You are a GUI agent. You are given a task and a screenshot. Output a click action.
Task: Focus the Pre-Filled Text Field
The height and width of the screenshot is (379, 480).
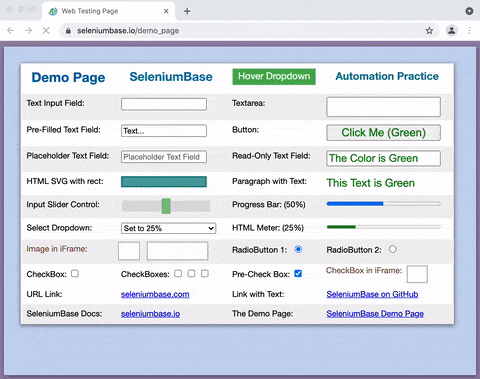click(x=164, y=131)
